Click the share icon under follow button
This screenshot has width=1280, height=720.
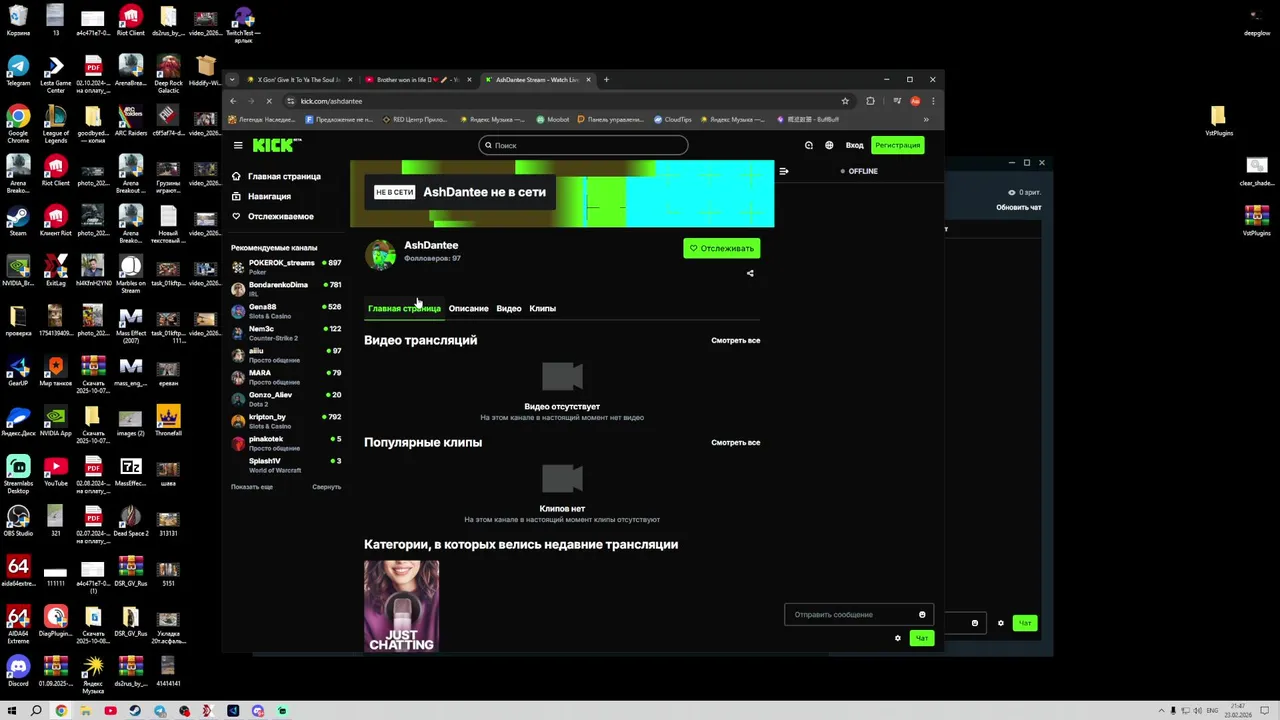[750, 273]
